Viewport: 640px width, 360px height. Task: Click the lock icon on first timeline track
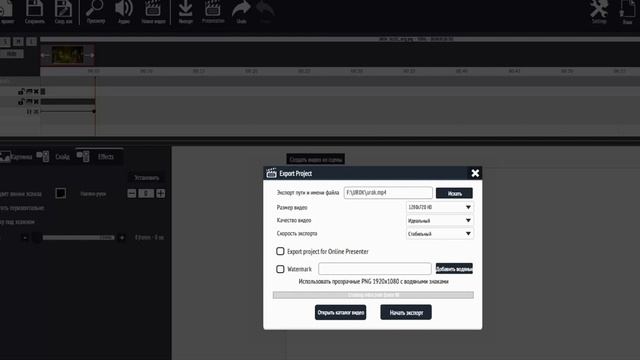click(21, 91)
